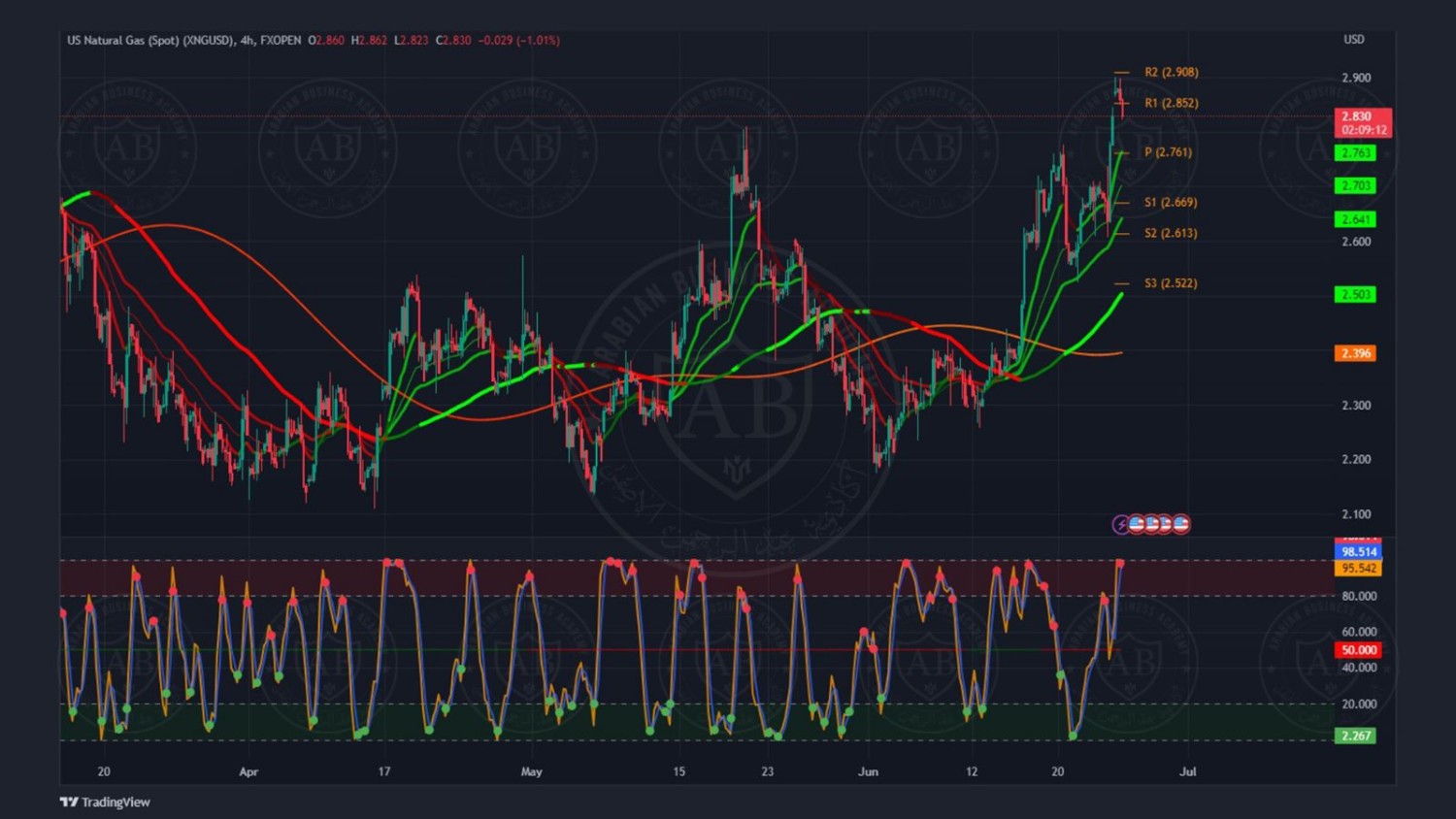Viewport: 1456px width, 819px height.
Task: Select the green 2.703 price label
Action: pos(1355,185)
